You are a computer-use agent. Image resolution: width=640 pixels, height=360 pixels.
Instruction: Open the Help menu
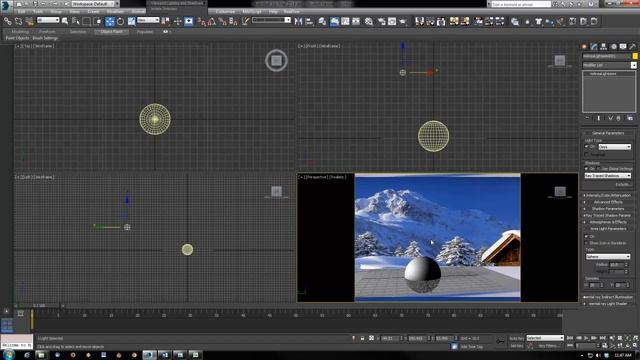point(273,11)
